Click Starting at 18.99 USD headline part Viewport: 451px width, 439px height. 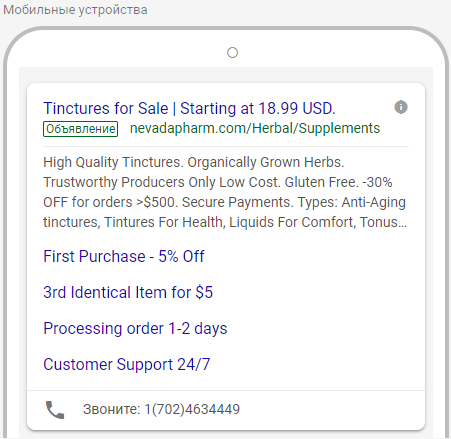258,108
